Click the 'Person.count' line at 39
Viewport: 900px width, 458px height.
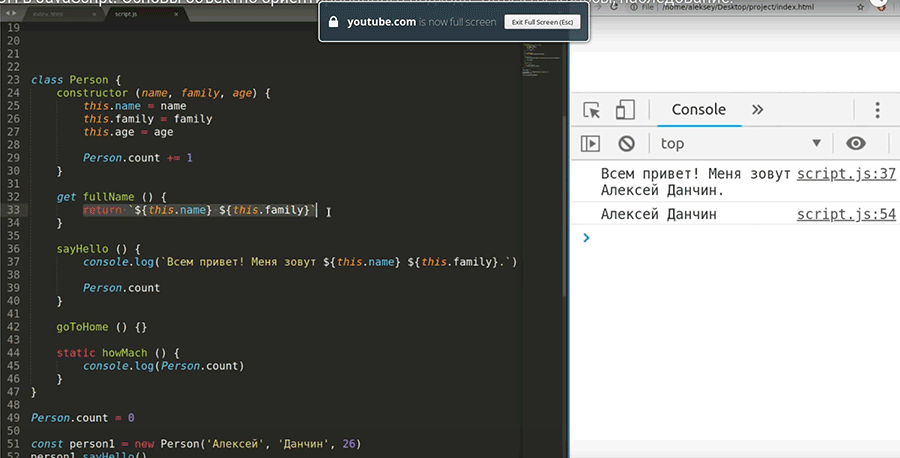pos(121,288)
